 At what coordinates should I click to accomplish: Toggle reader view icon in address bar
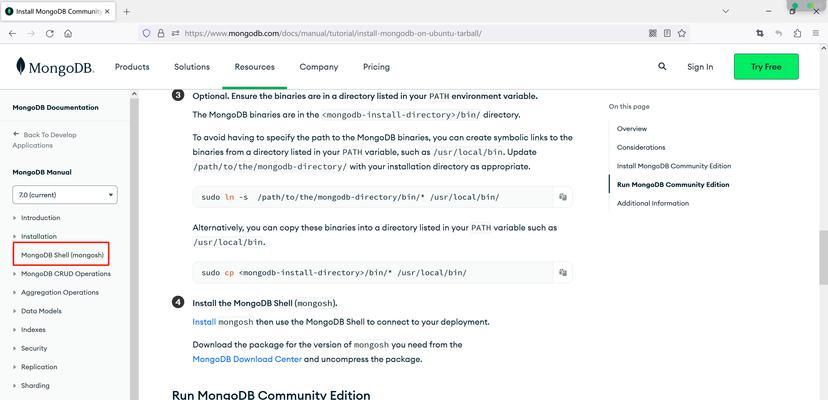pos(667,33)
